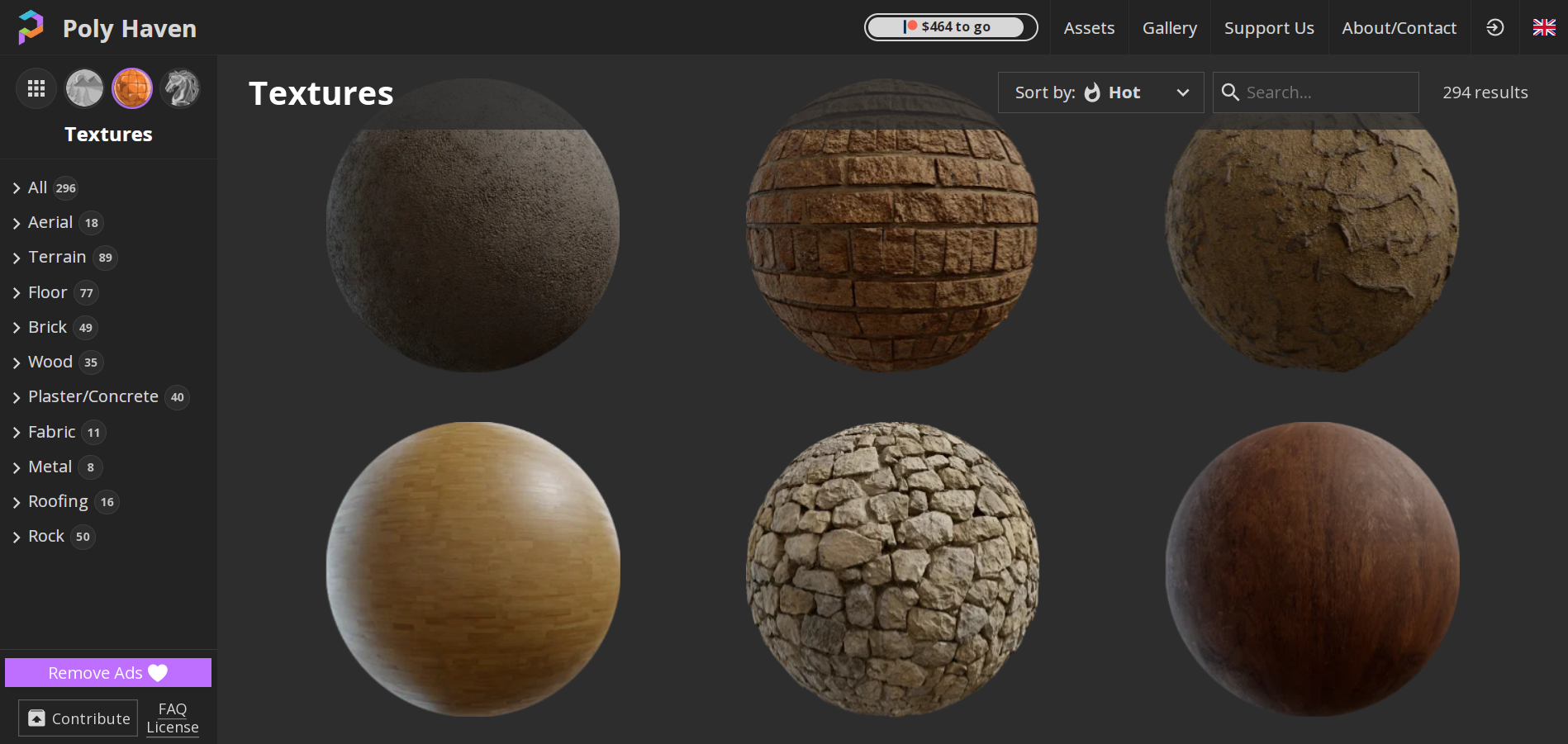The width and height of the screenshot is (1568, 744).
Task: Select the Wood category label
Action: (x=50, y=362)
